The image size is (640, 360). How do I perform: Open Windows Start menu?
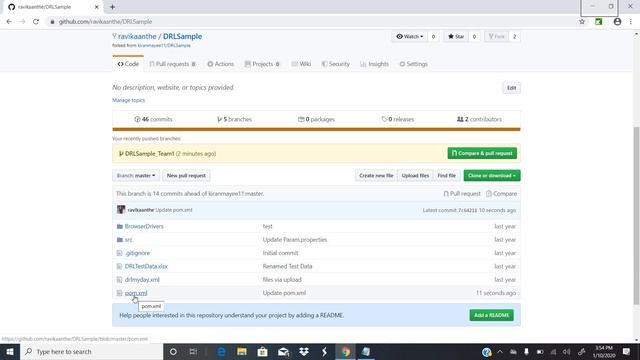[10, 351]
